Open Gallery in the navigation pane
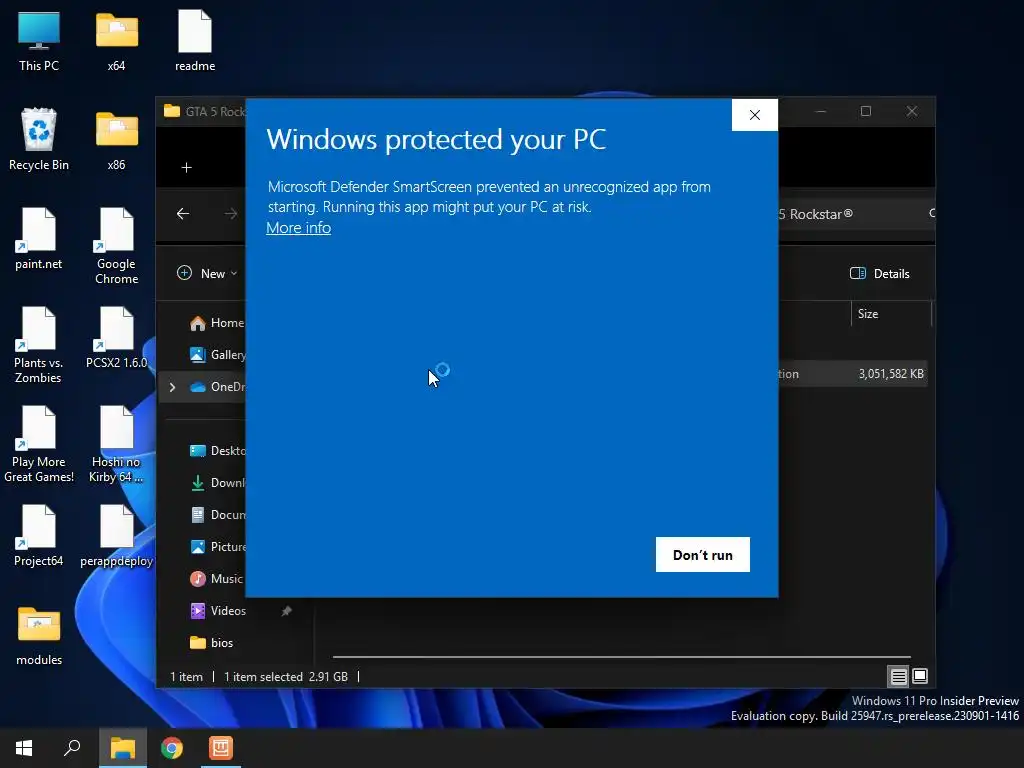The image size is (1024, 768). pos(216,355)
